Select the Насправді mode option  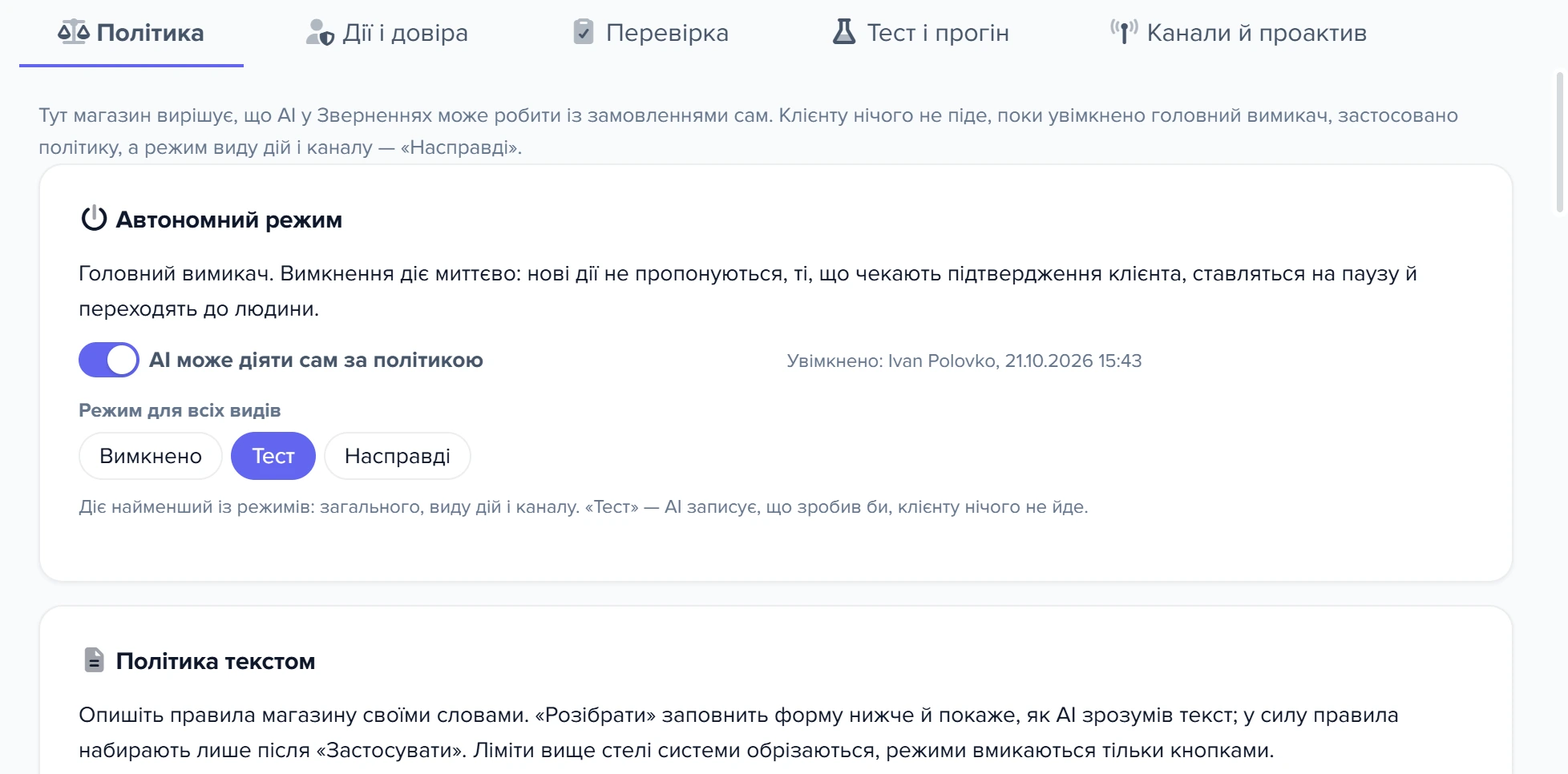pyautogui.click(x=398, y=456)
